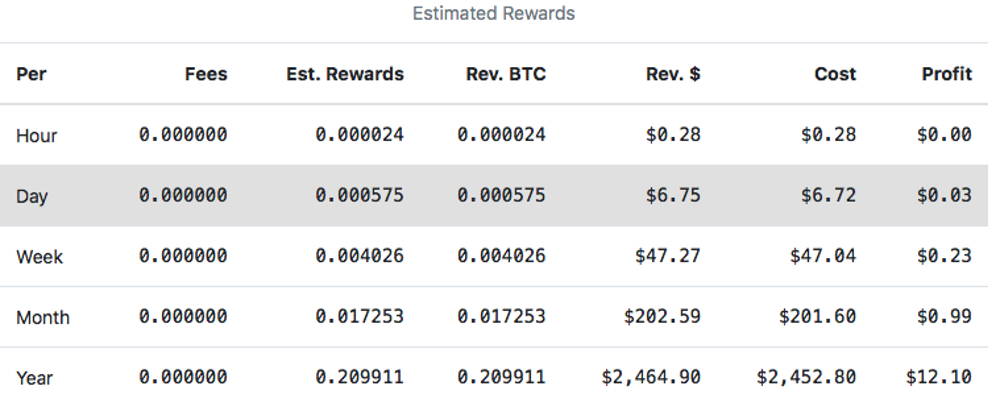Screen dimensions: 1000x411
Task: Click the Rev. BTC column header
Action: click(x=506, y=74)
